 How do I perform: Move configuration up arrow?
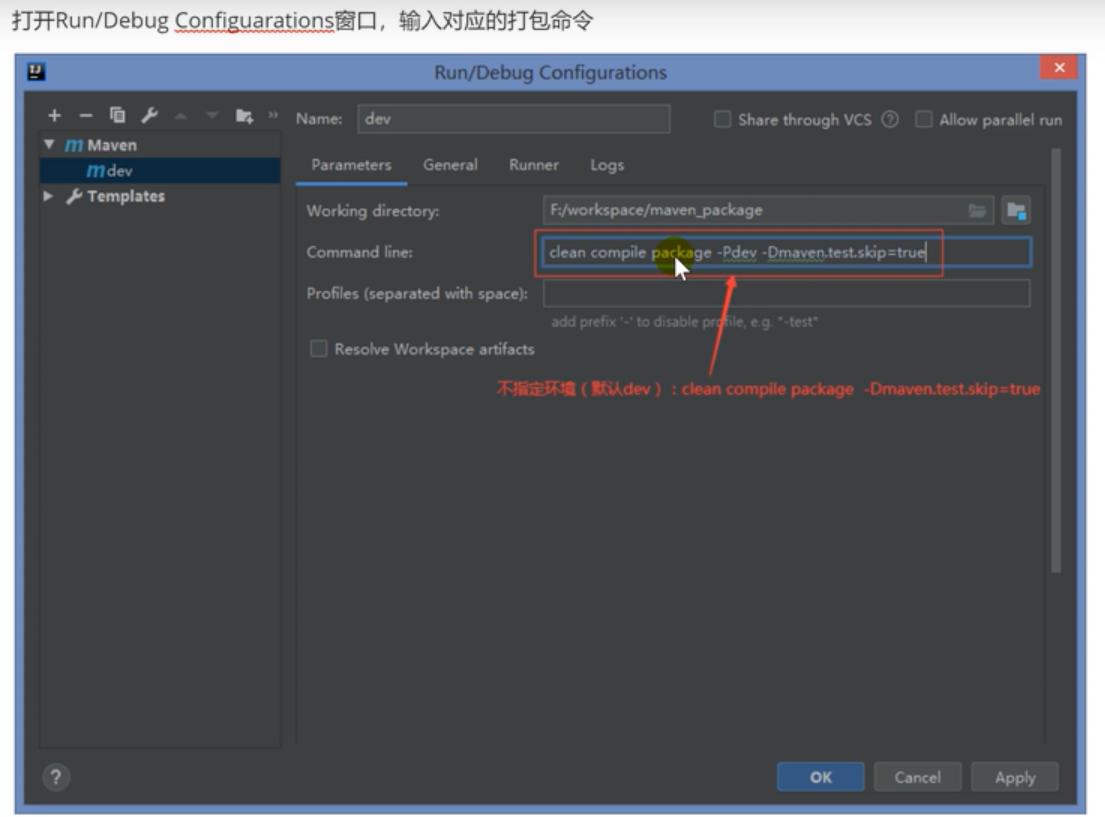point(180,115)
